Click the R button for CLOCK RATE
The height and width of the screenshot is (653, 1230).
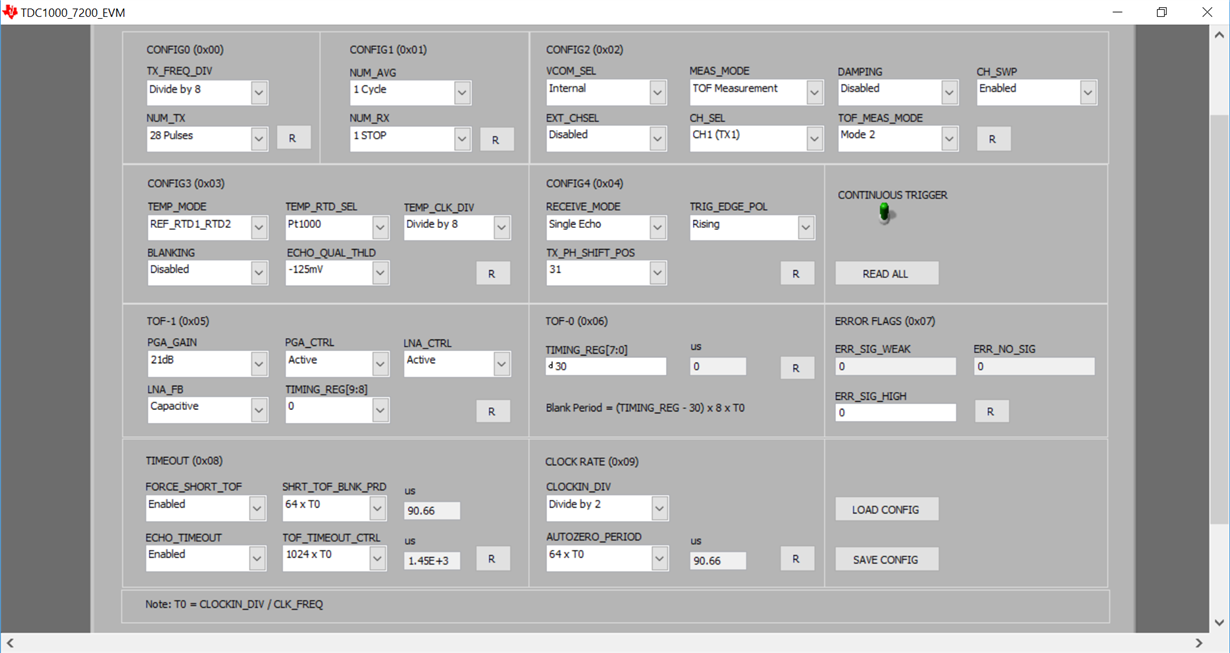tap(797, 559)
